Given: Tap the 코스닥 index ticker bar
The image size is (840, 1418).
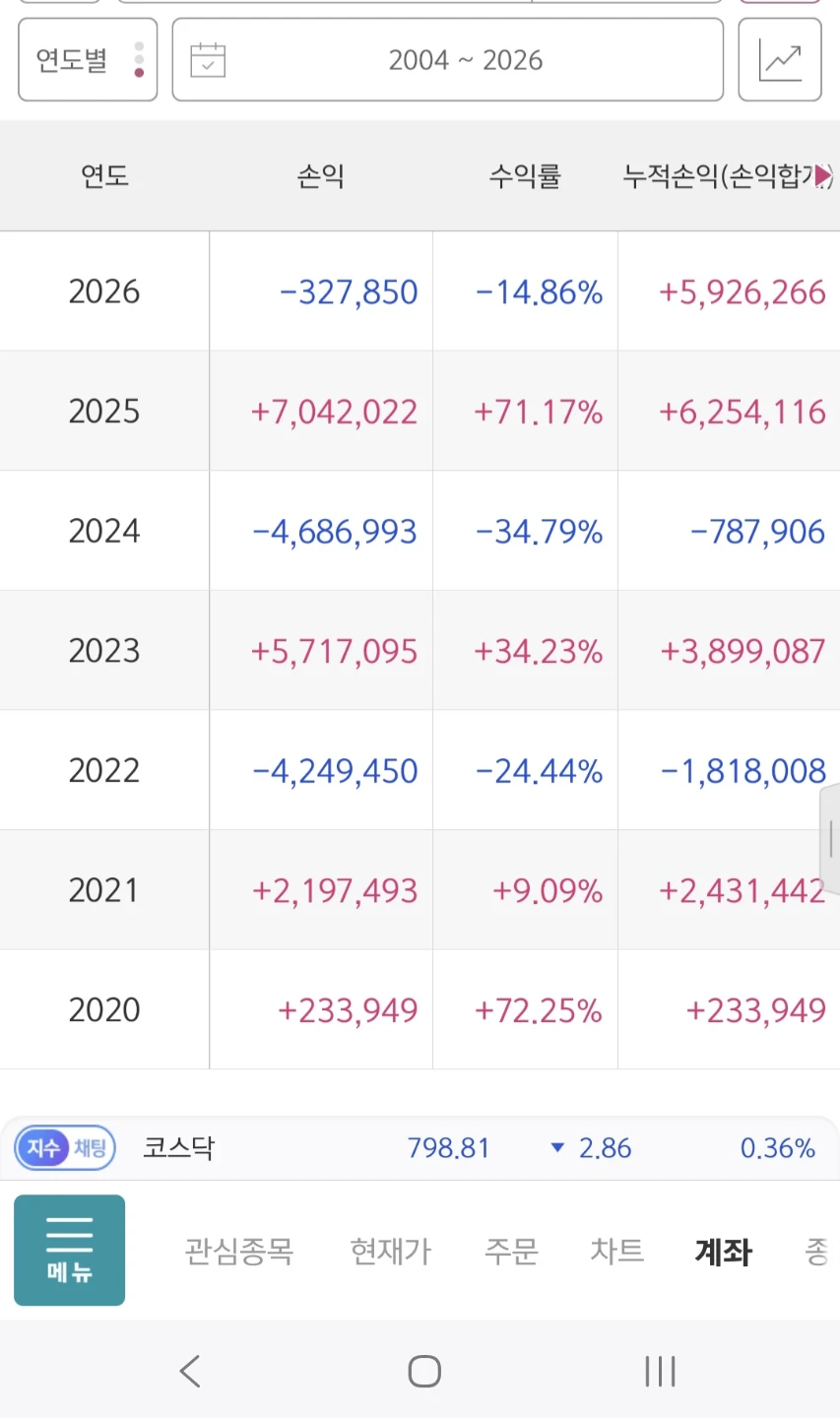Looking at the screenshot, I should [x=420, y=1148].
